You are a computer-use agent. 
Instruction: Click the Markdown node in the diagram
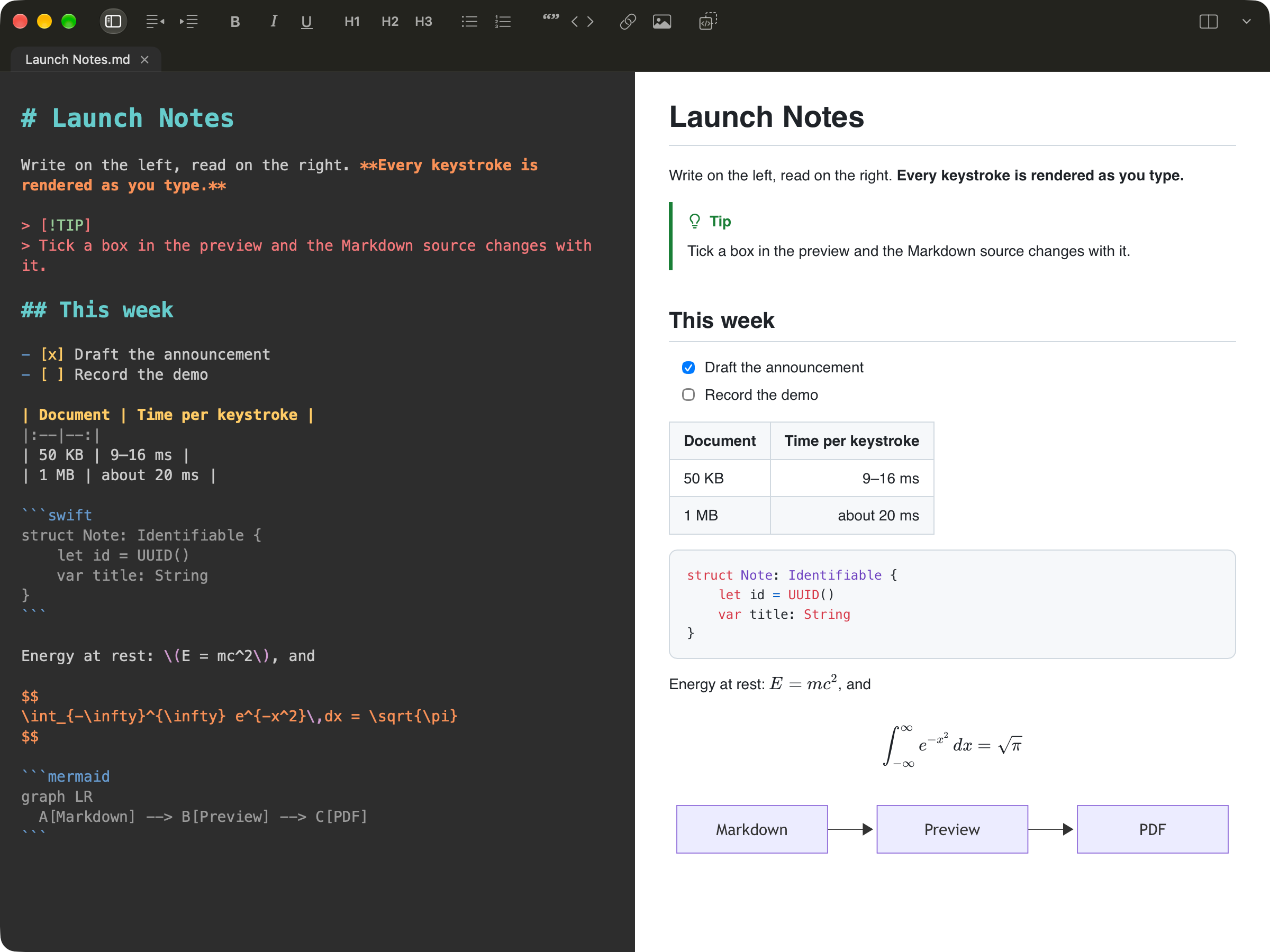[751, 829]
